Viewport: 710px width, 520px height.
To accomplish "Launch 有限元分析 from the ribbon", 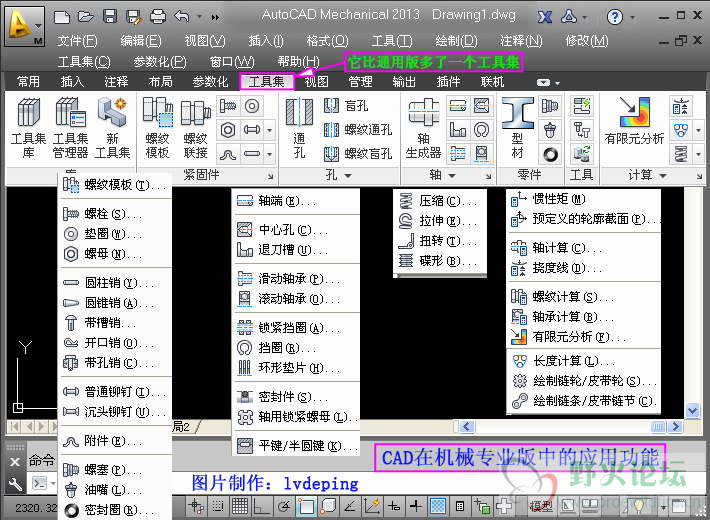I will (634, 121).
